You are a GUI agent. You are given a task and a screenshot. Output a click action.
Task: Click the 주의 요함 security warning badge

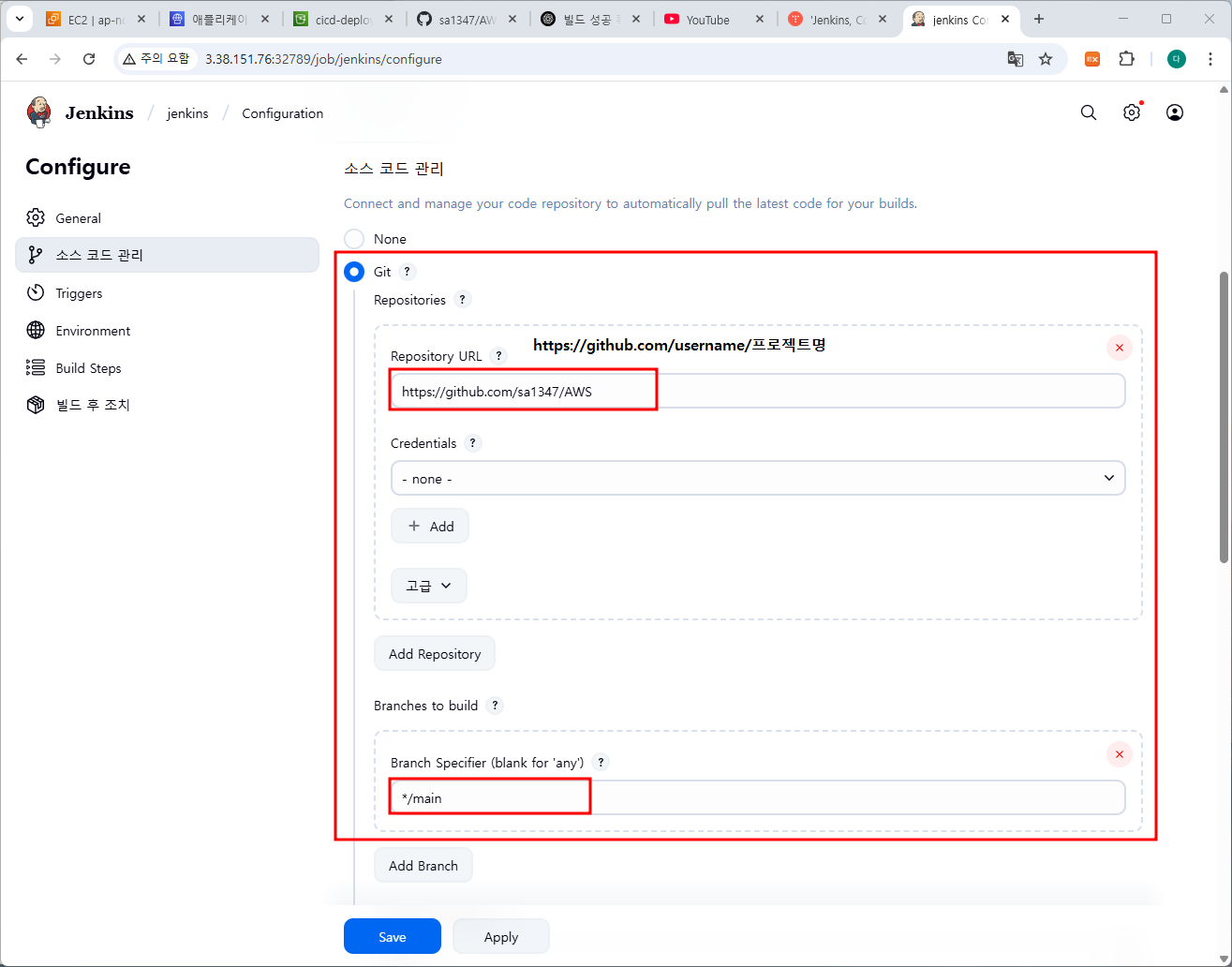(156, 59)
